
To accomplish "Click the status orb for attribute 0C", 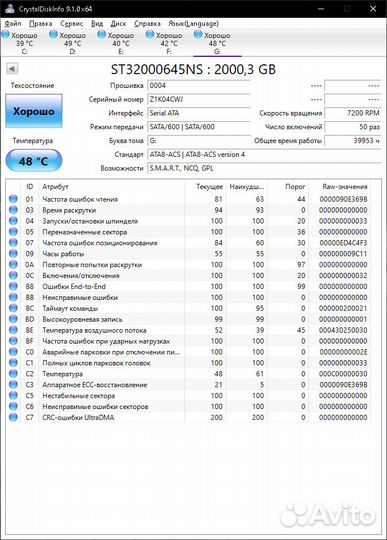I will click(13, 276).
